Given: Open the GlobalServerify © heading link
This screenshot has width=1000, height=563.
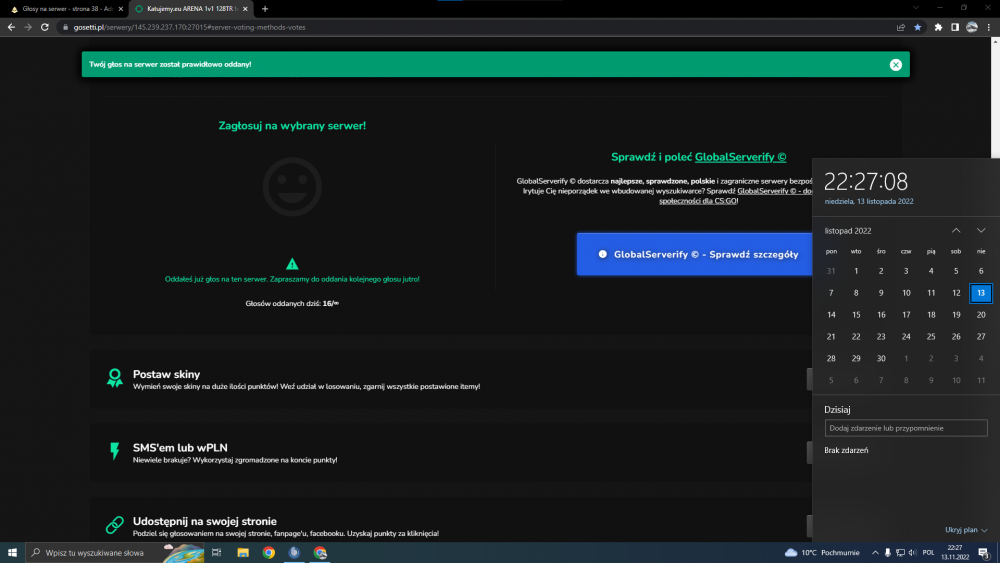Looking at the screenshot, I should [740, 157].
